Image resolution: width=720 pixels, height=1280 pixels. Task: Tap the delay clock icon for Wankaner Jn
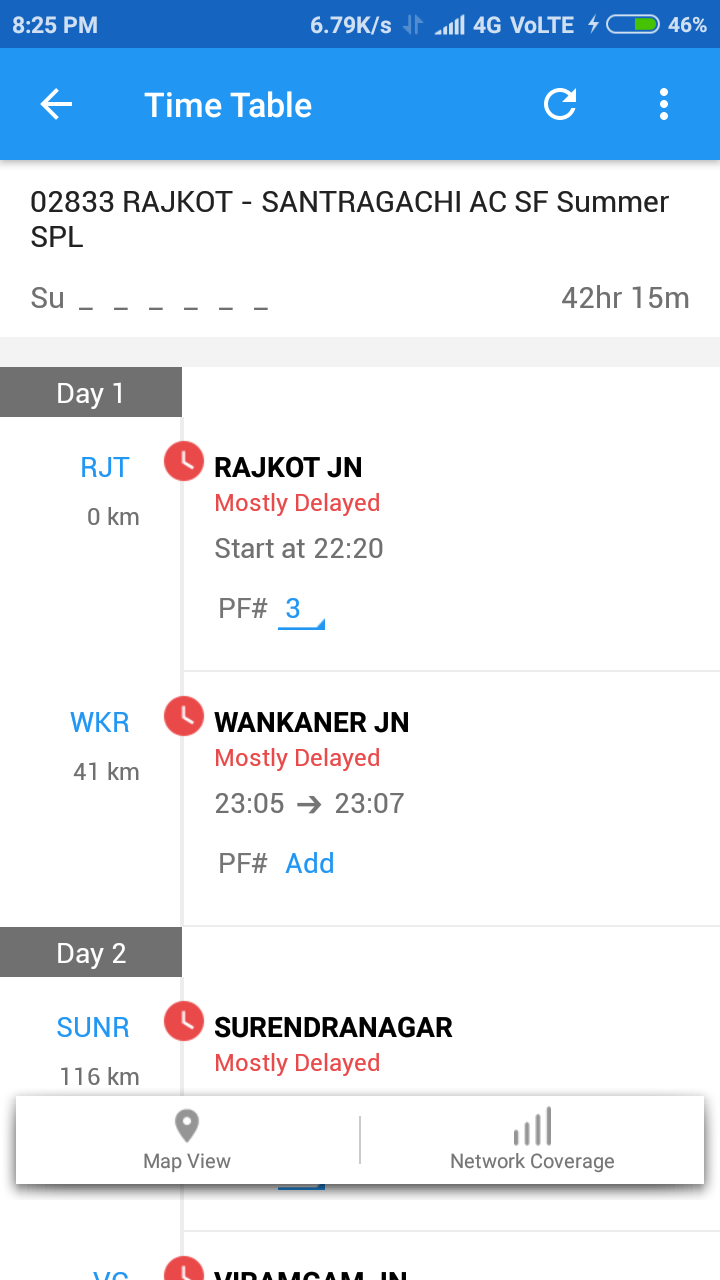coord(184,716)
